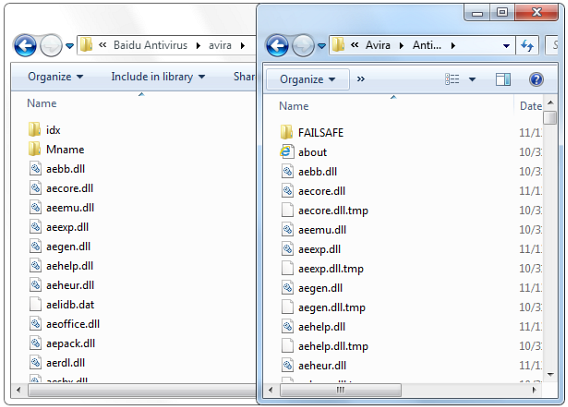Open recent pages dropdown in Avira window

(321, 46)
